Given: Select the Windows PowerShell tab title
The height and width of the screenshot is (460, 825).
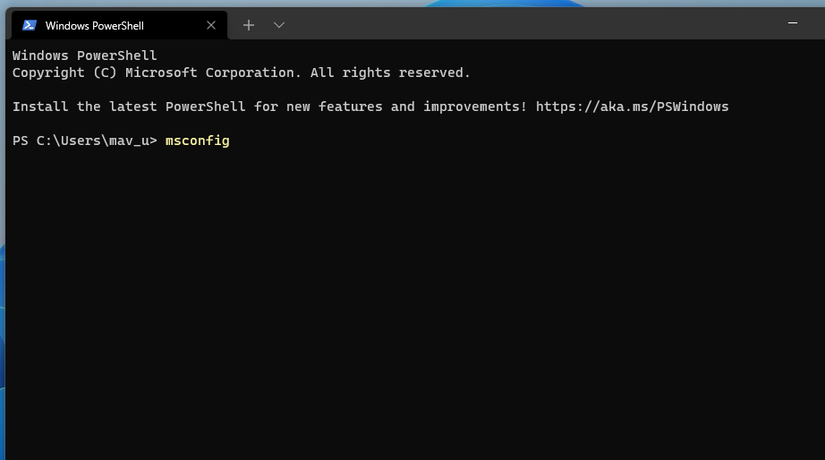Looking at the screenshot, I should pos(94,25).
